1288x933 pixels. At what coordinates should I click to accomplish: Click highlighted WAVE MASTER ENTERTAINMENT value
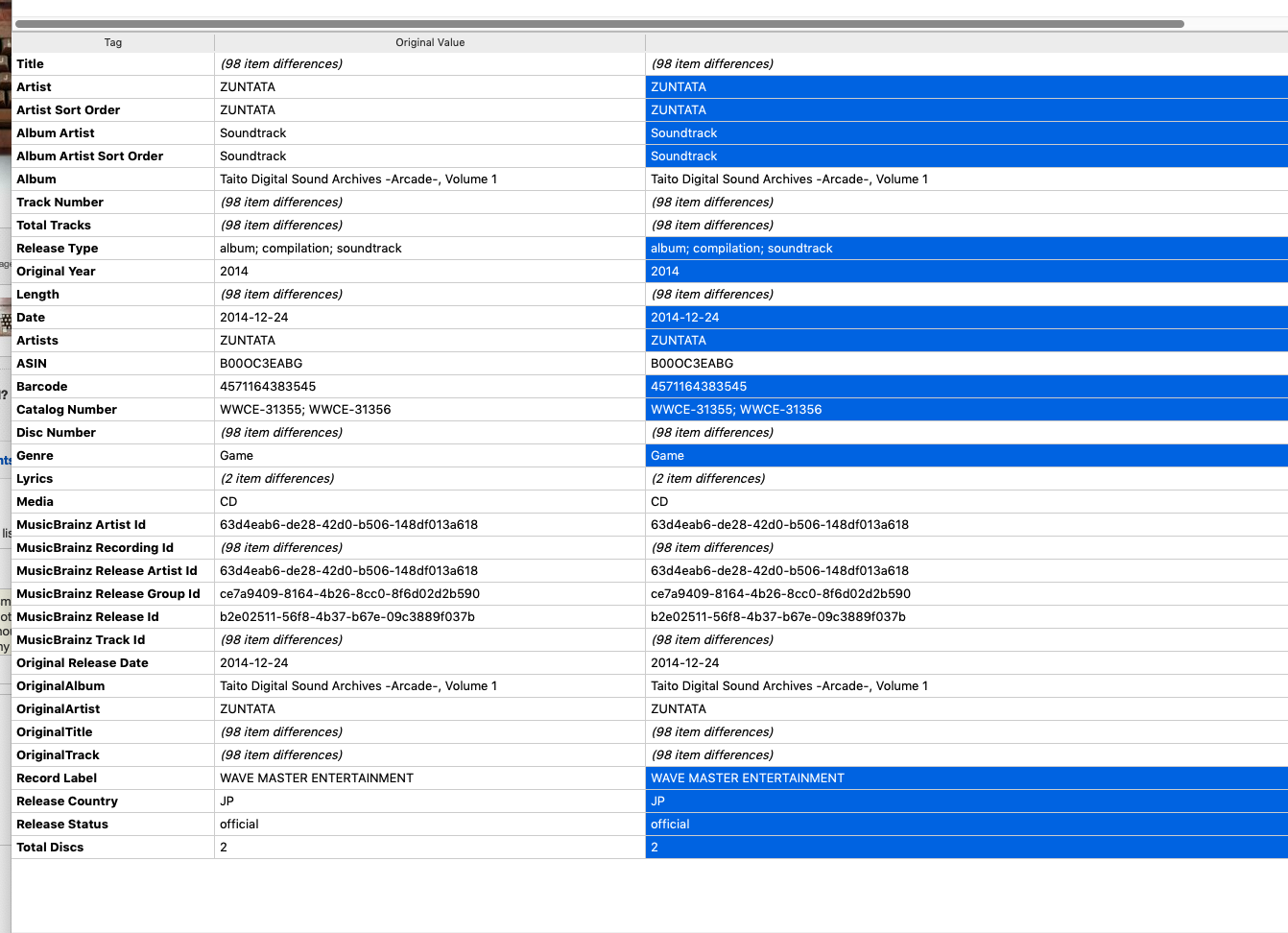pos(966,778)
